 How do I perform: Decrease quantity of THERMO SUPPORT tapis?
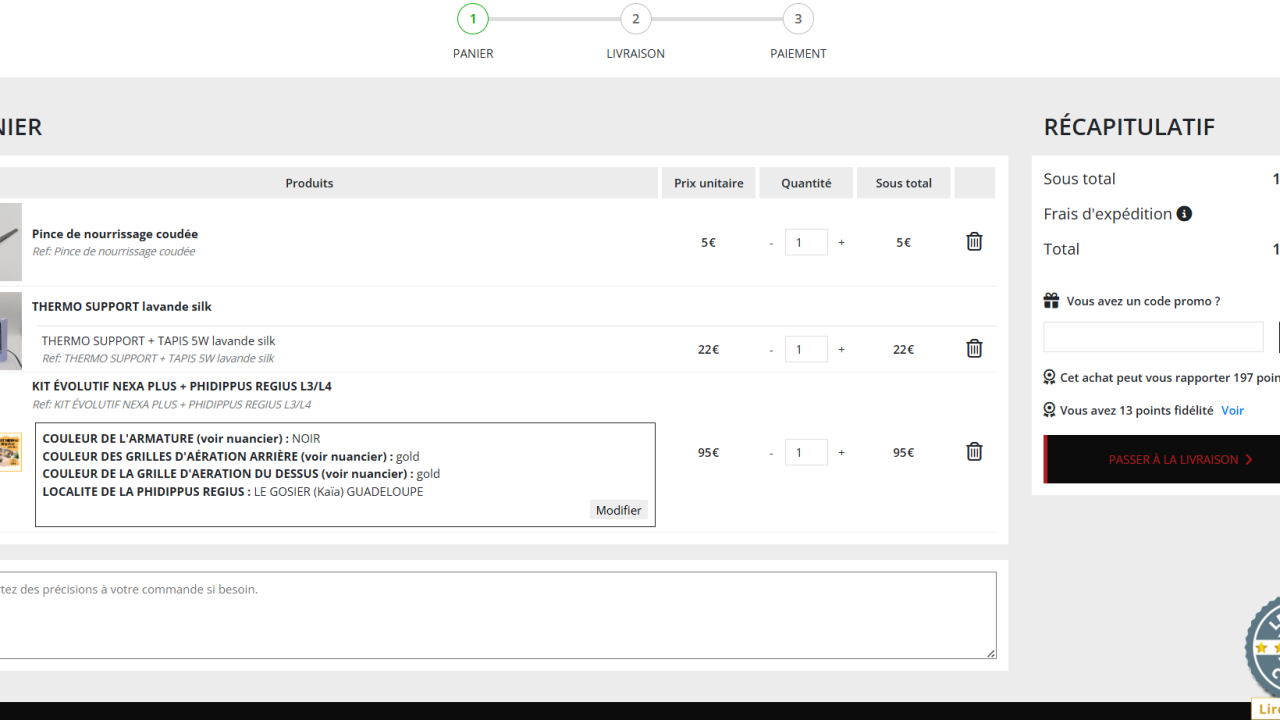(771, 349)
